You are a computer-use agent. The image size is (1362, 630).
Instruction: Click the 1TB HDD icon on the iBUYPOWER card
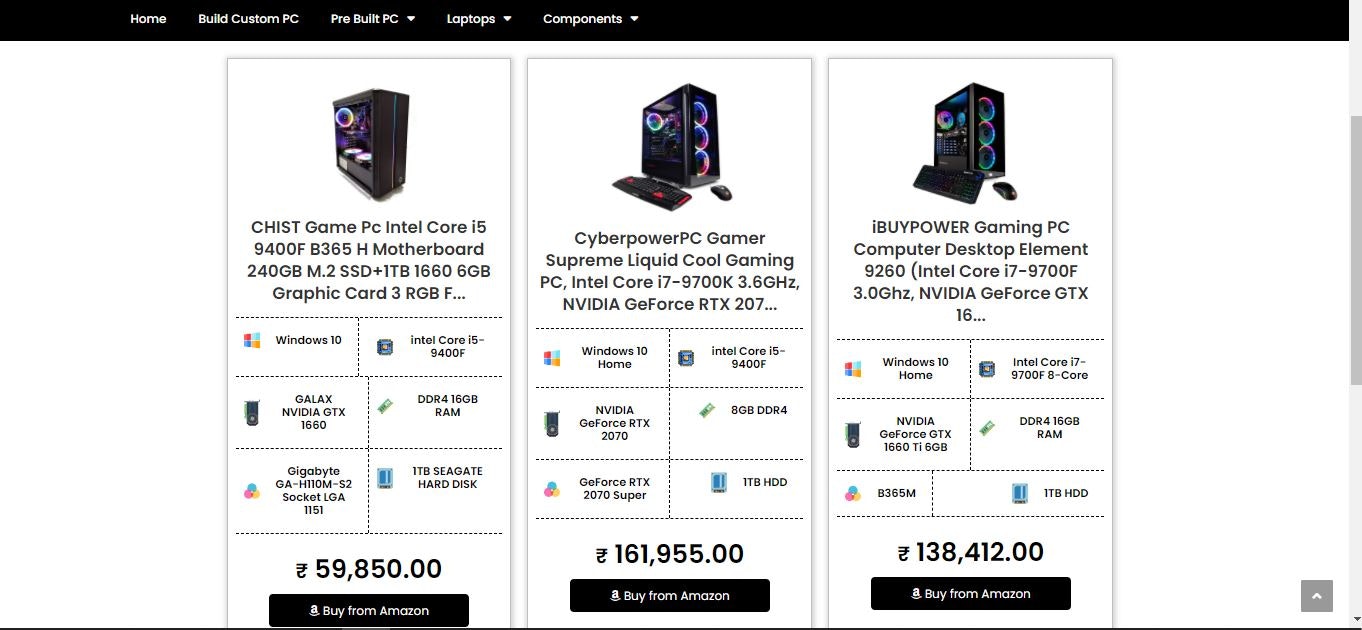tap(1019, 493)
